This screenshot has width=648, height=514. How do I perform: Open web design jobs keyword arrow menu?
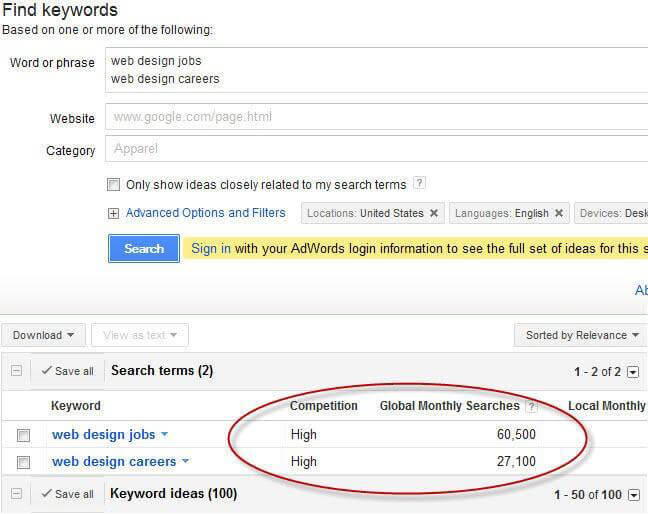click(x=164, y=435)
